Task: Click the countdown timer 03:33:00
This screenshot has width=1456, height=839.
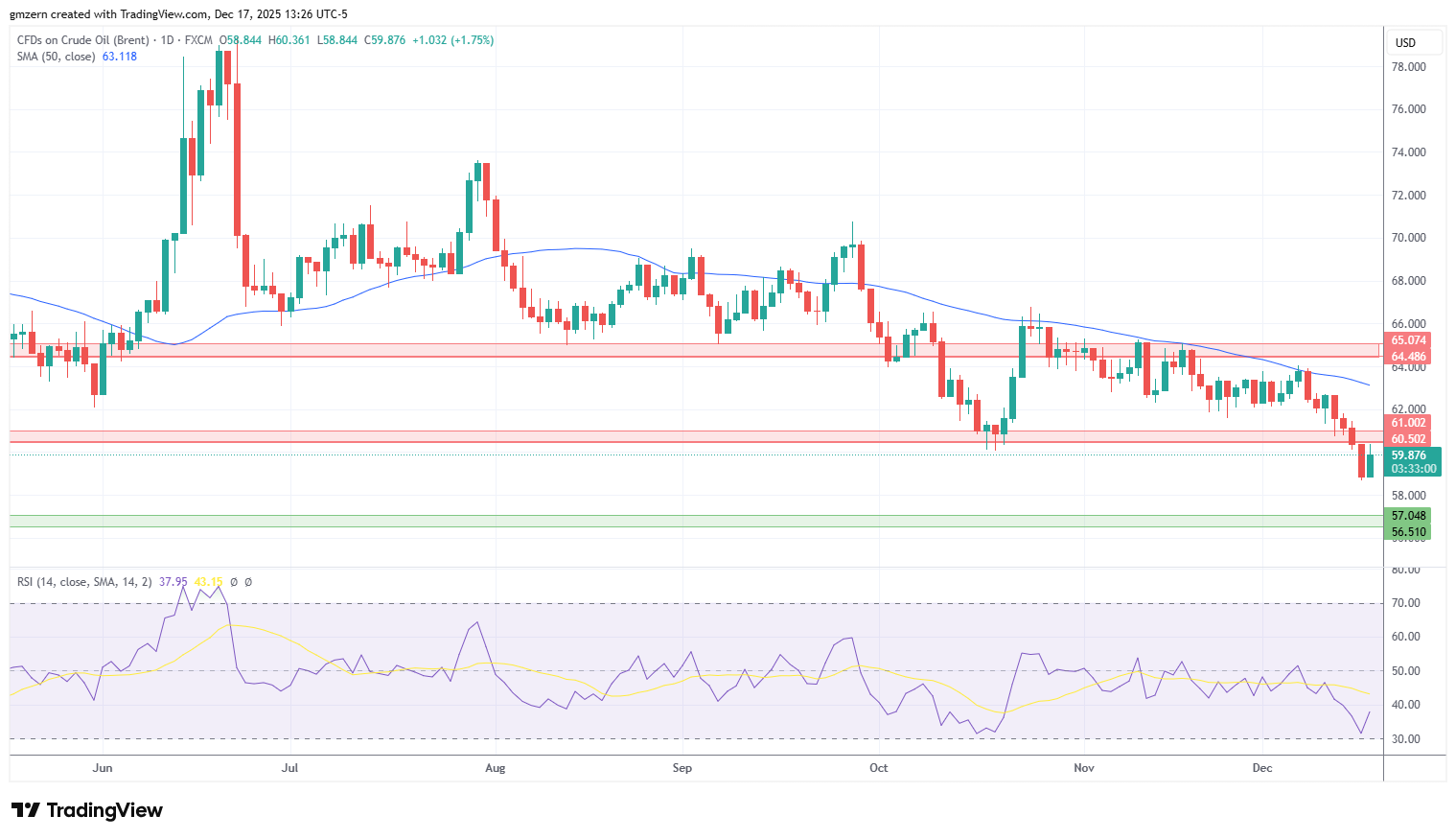Action: pyautogui.click(x=1413, y=469)
